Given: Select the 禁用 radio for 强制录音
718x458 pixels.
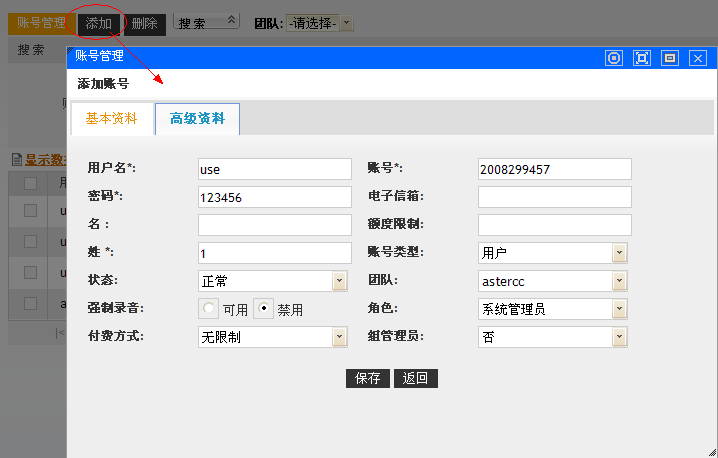Looking at the screenshot, I should [x=263, y=309].
